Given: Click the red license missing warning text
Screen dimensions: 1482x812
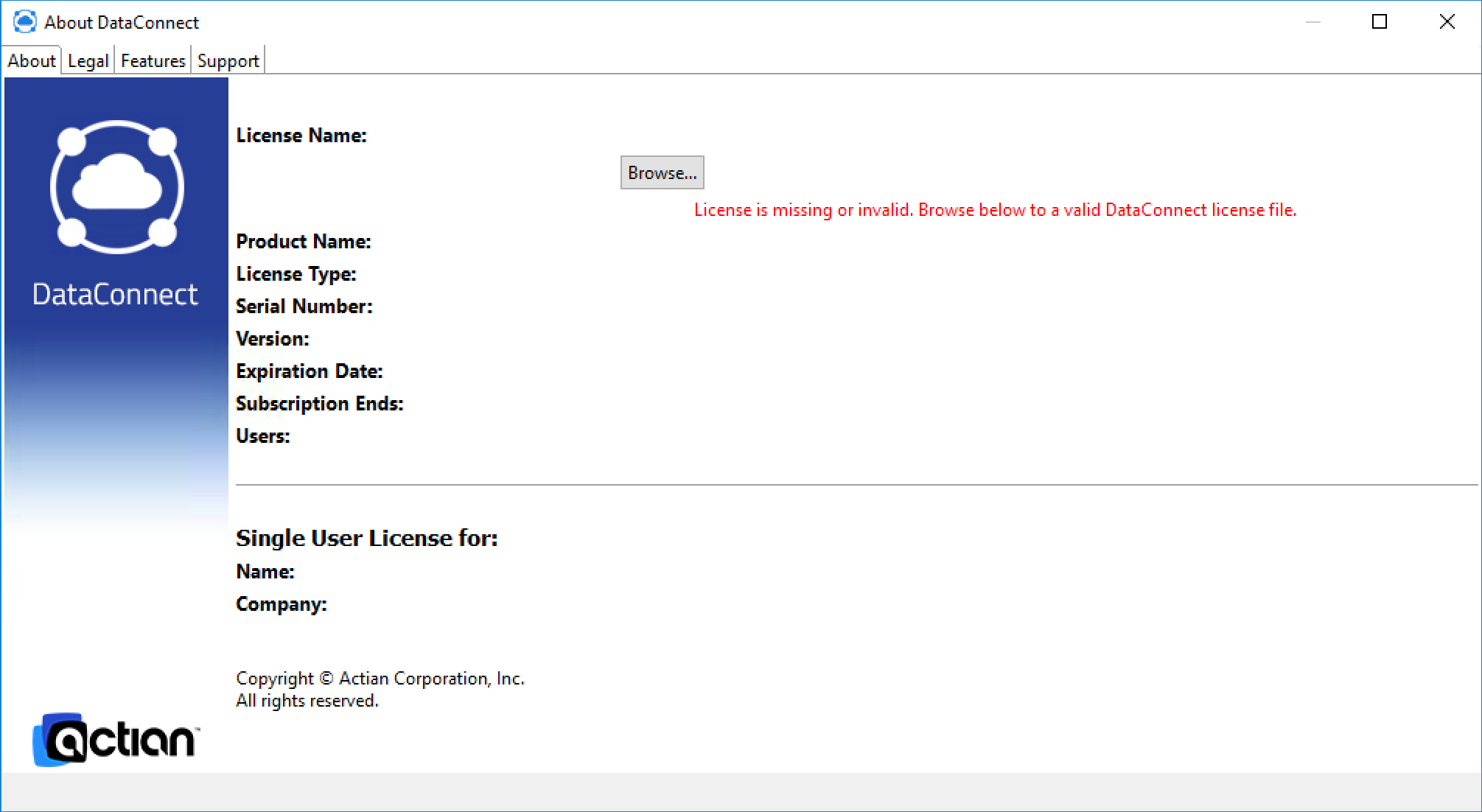Looking at the screenshot, I should (x=994, y=211).
